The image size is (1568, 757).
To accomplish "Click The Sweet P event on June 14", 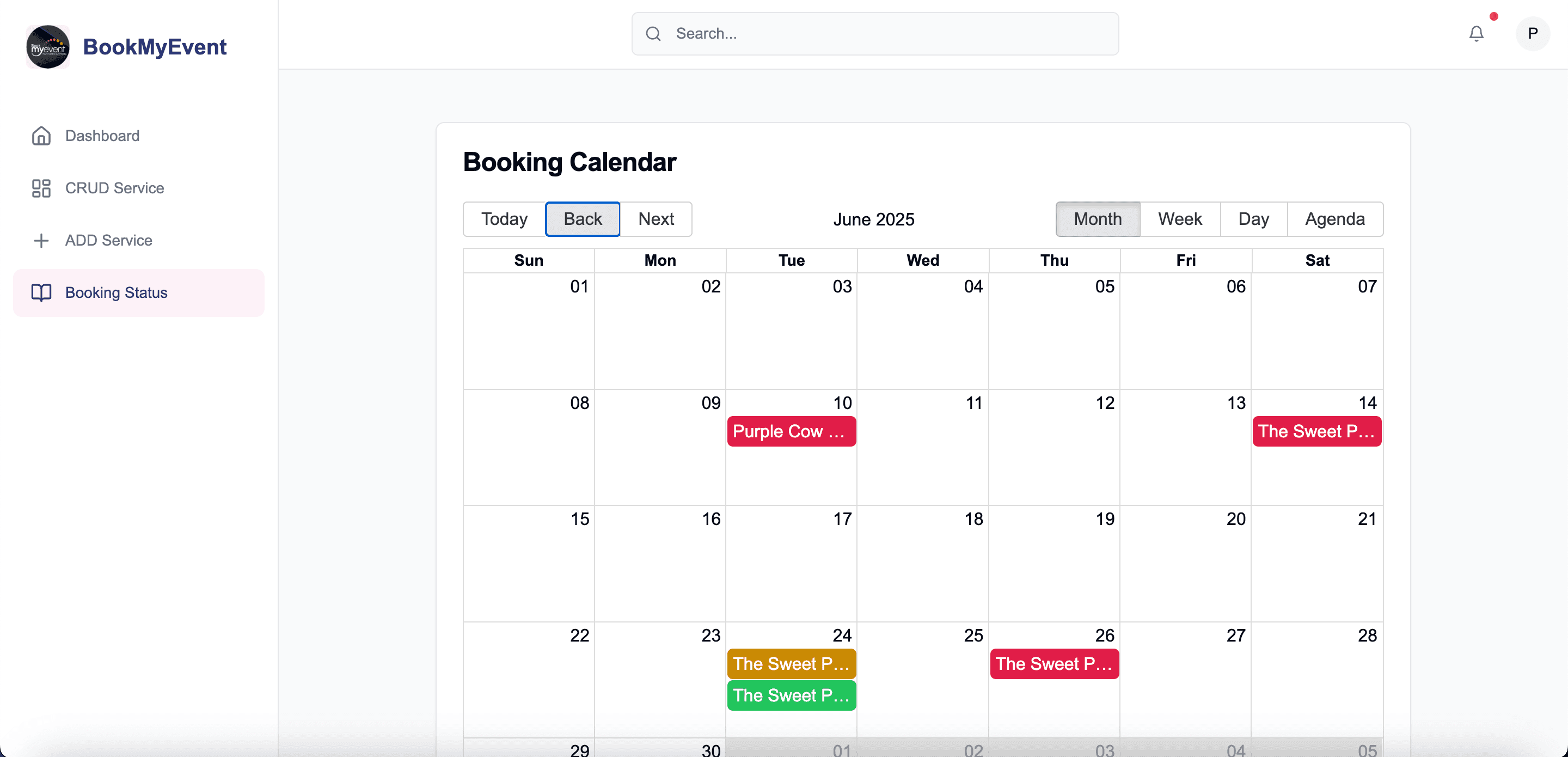I will (x=1316, y=431).
